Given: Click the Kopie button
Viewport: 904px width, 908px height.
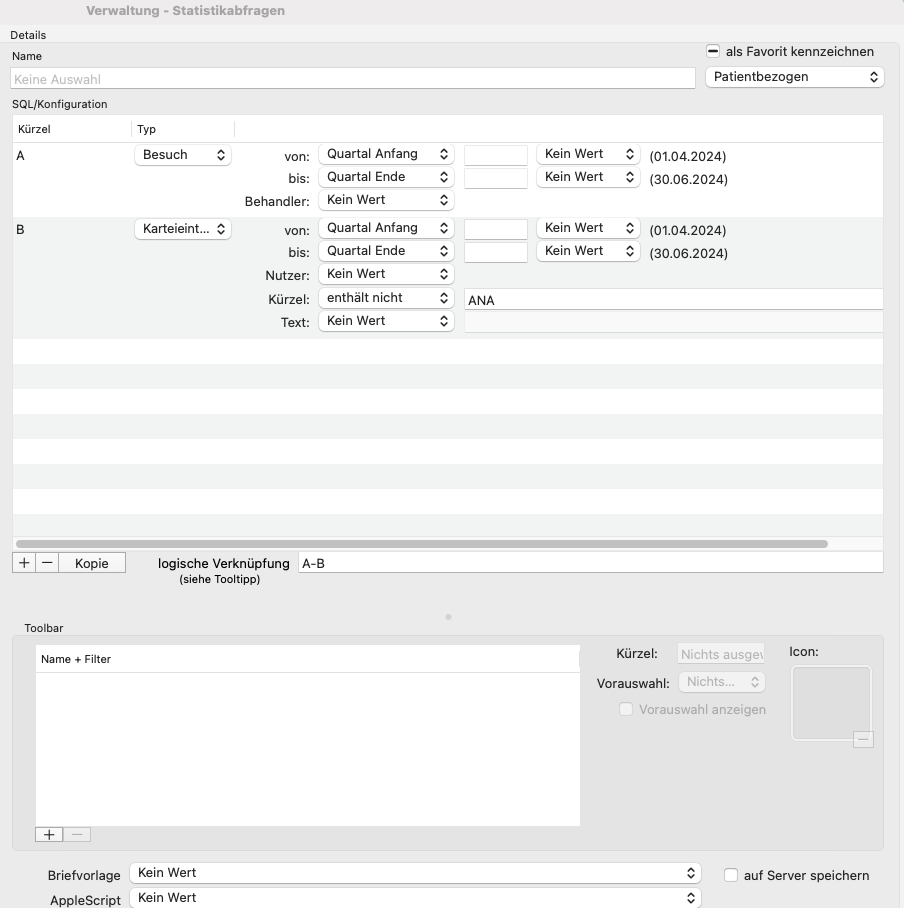Looking at the screenshot, I should [92, 563].
